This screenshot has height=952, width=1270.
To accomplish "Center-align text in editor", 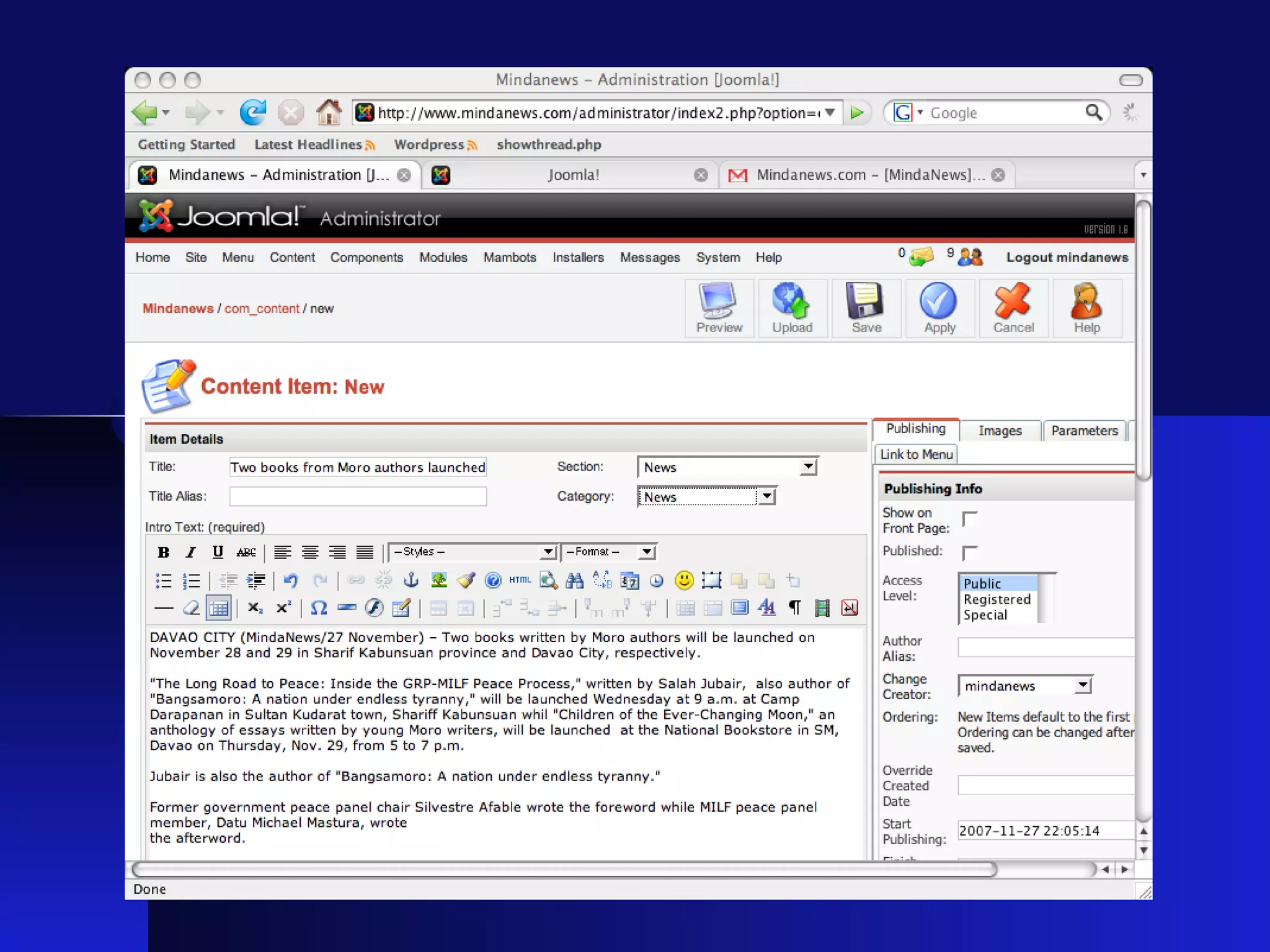I will click(310, 552).
